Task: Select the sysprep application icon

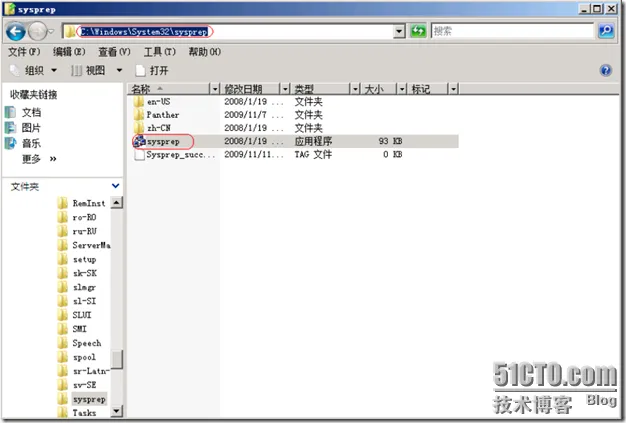Action: [139, 141]
